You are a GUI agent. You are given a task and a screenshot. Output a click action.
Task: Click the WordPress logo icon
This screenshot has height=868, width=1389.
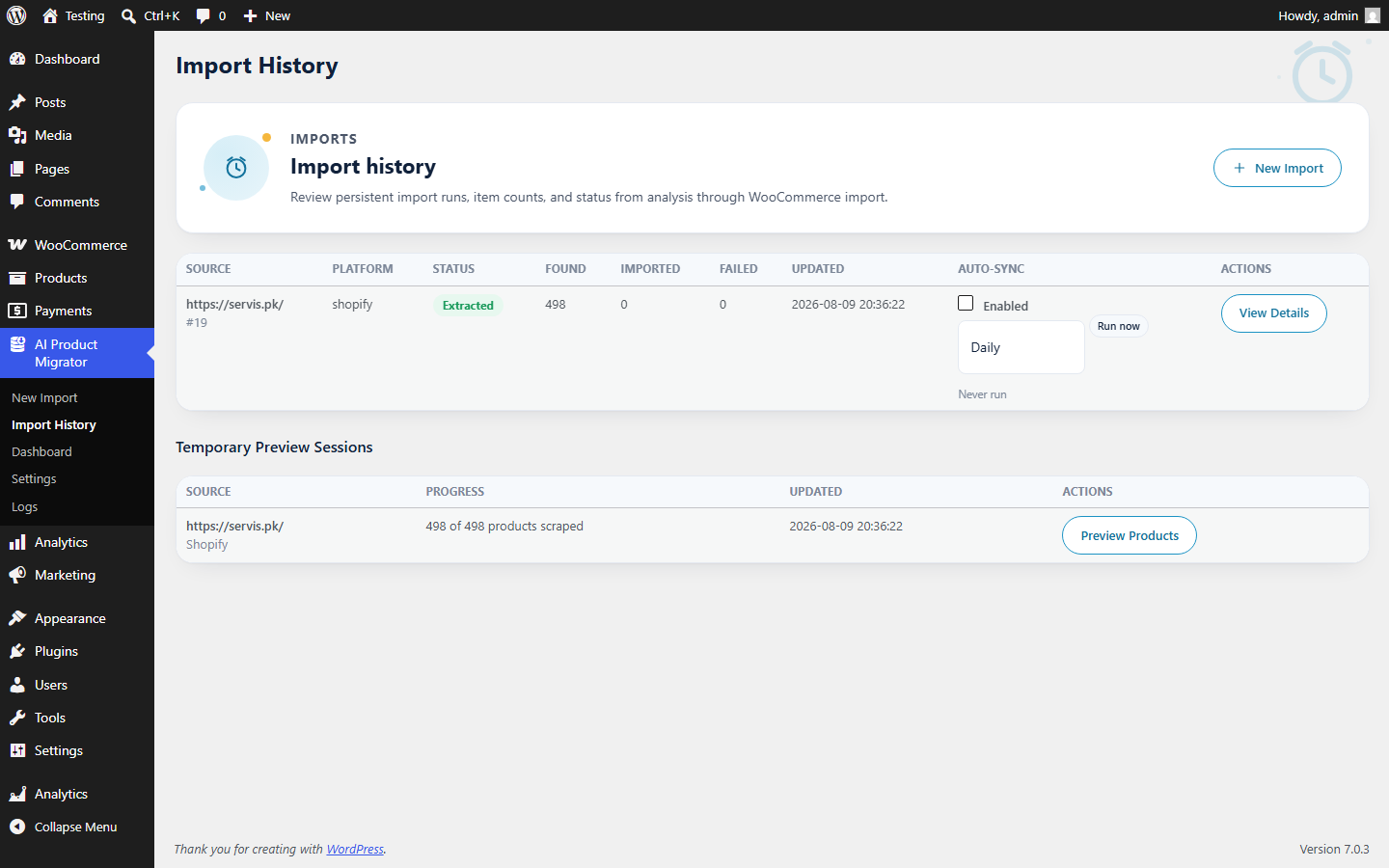point(16,15)
